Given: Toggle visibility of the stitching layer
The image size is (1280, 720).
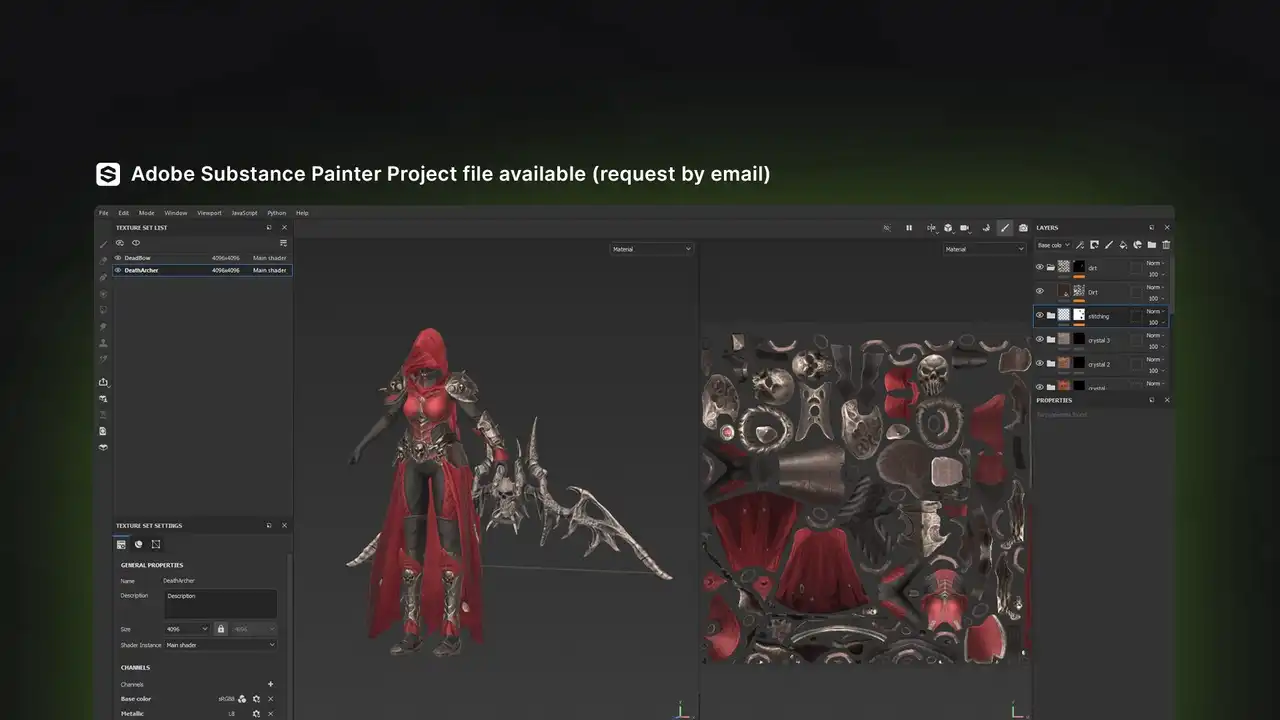Looking at the screenshot, I should (1040, 315).
